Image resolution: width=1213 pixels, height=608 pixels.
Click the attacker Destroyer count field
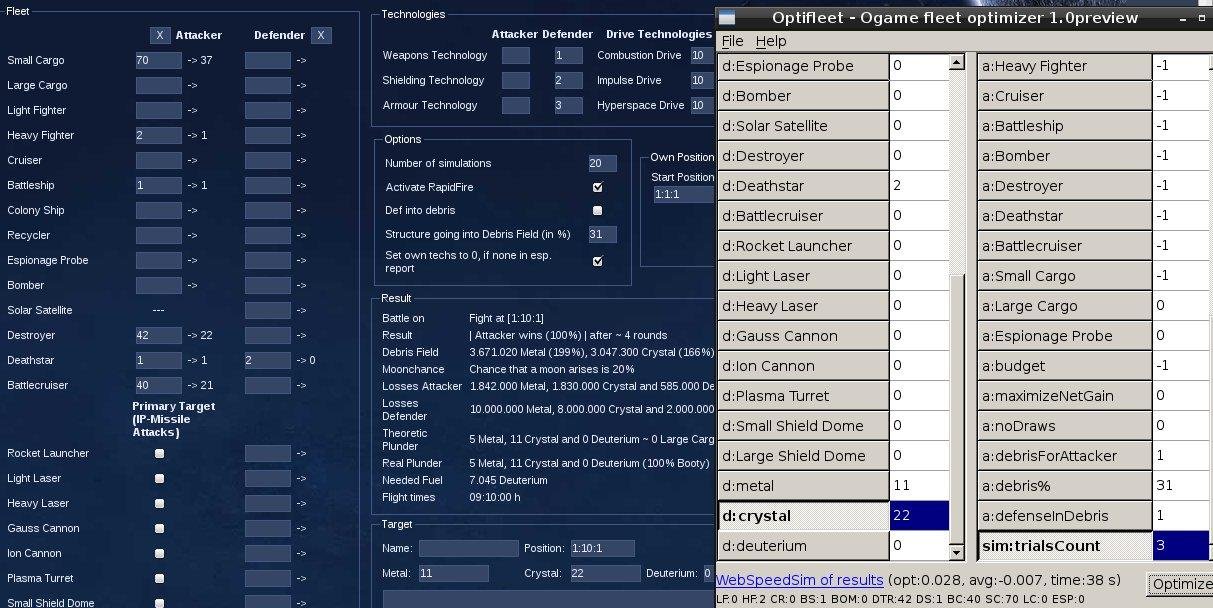point(159,335)
